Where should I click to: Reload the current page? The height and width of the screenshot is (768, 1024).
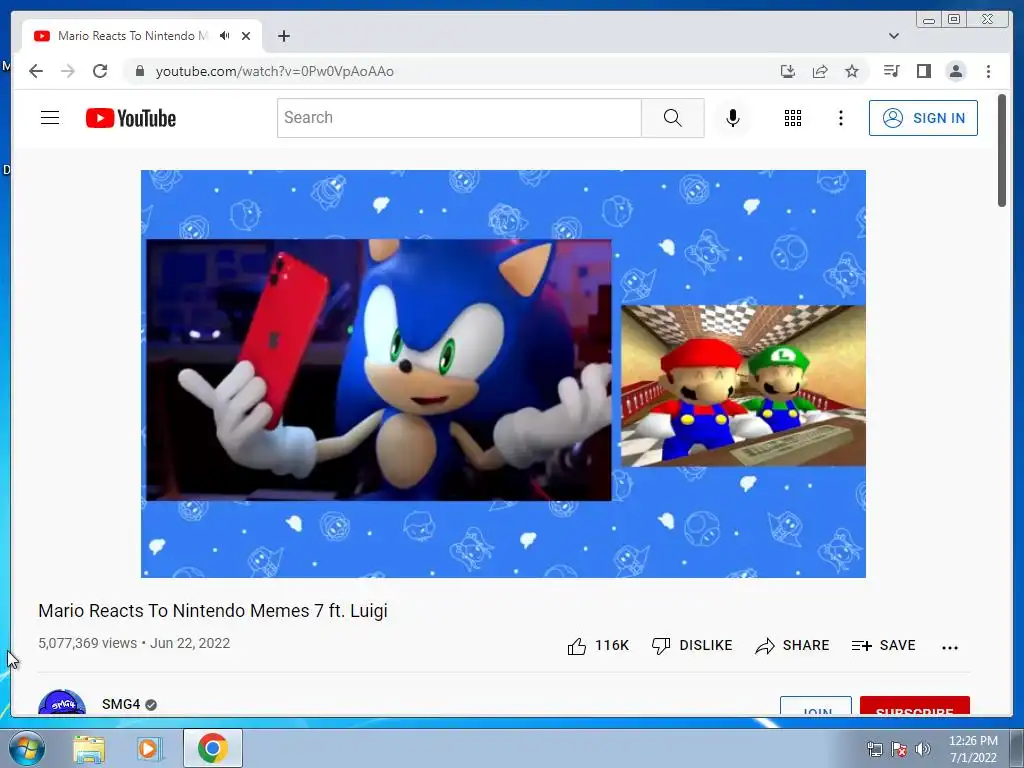coord(100,71)
